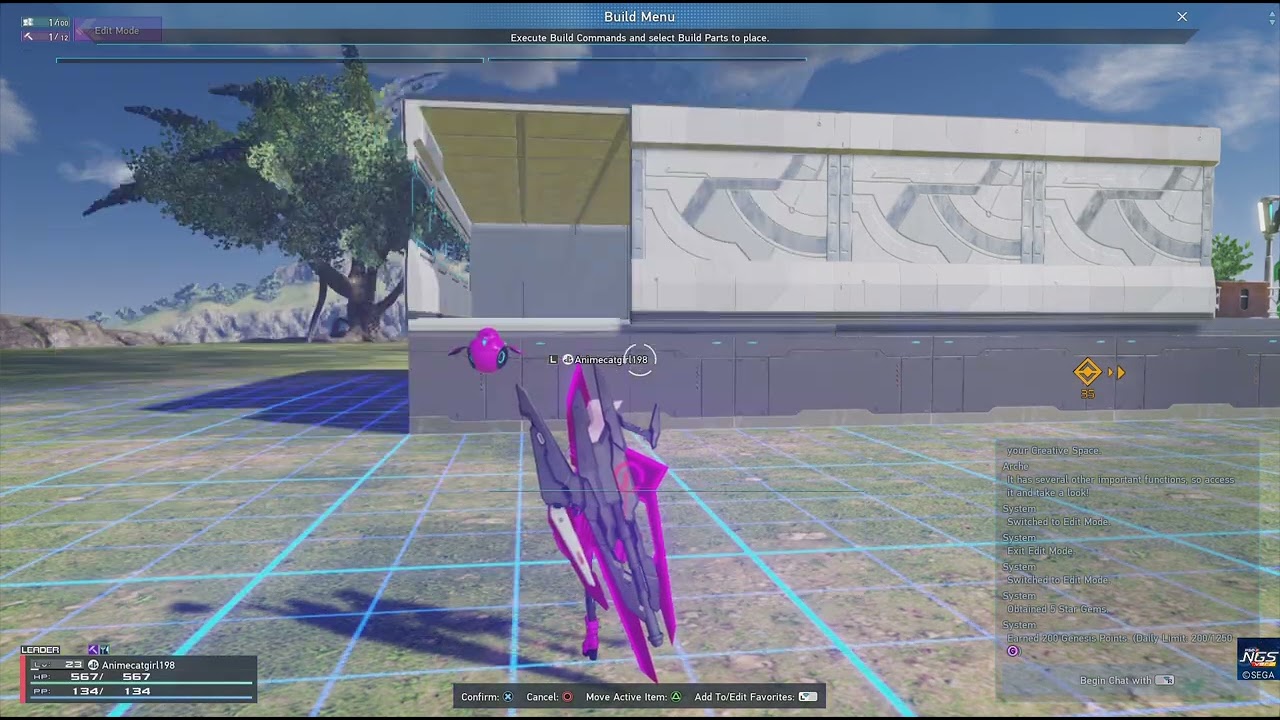Click the hammer build counter icon
The height and width of the screenshot is (720, 1280).
pos(28,37)
